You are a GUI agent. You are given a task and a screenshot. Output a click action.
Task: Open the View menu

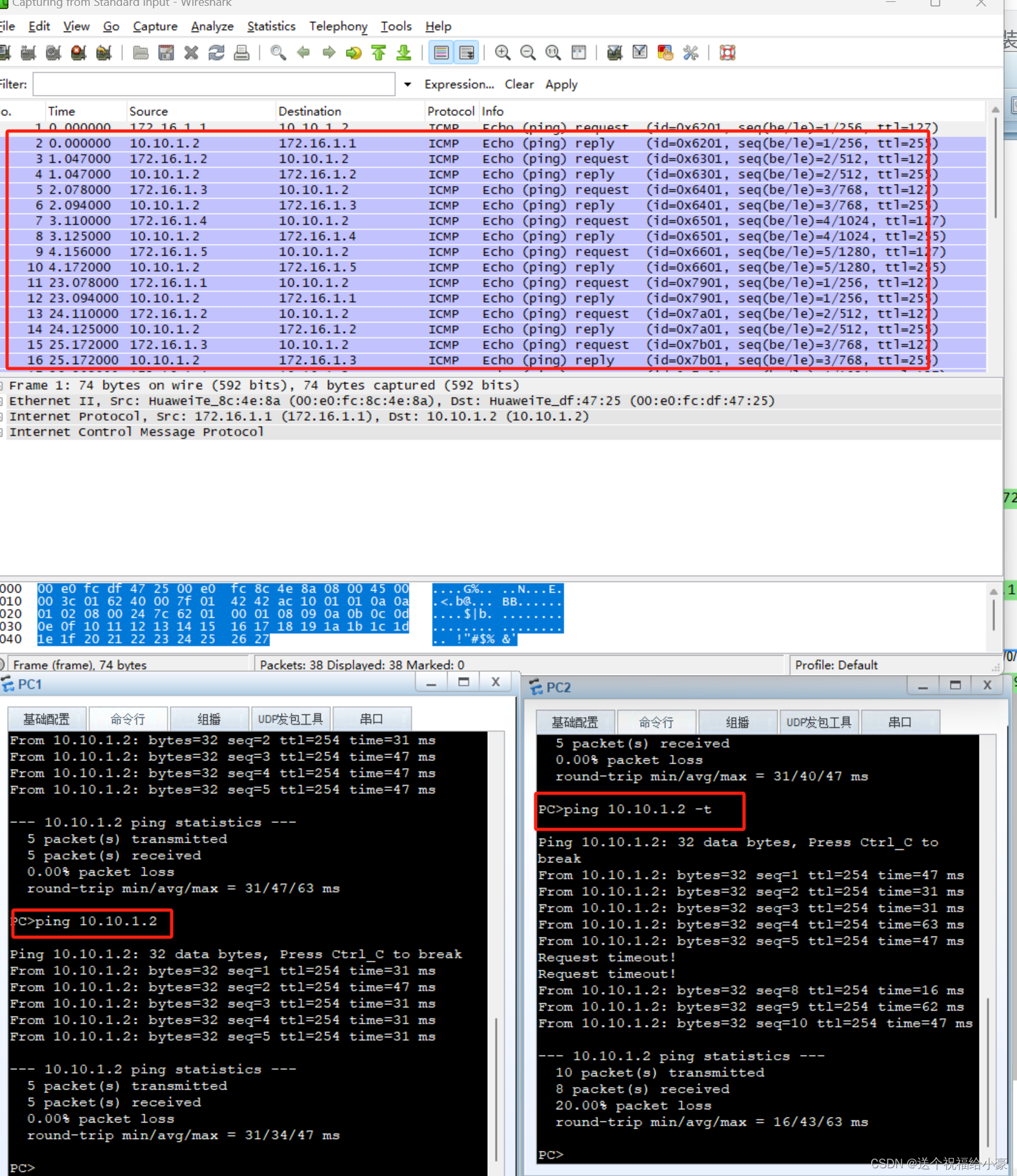[x=76, y=26]
